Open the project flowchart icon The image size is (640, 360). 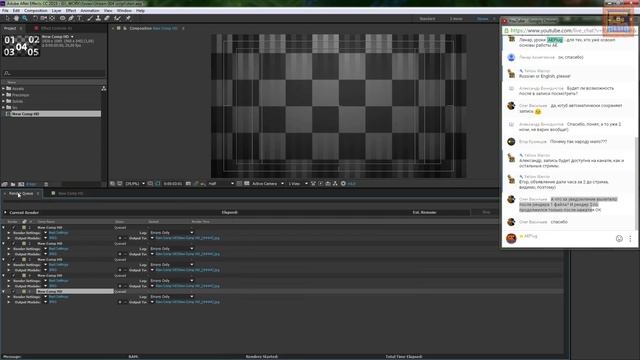click(x=104, y=88)
